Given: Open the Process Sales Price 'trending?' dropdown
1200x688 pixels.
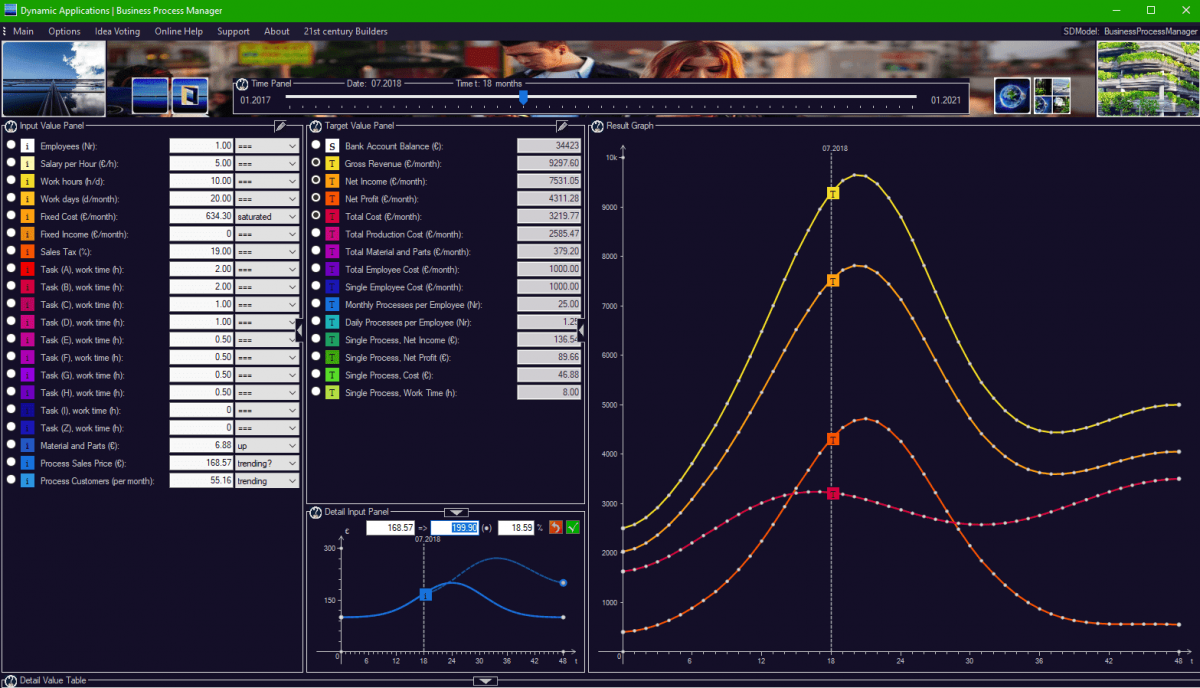Looking at the screenshot, I should coord(267,463).
